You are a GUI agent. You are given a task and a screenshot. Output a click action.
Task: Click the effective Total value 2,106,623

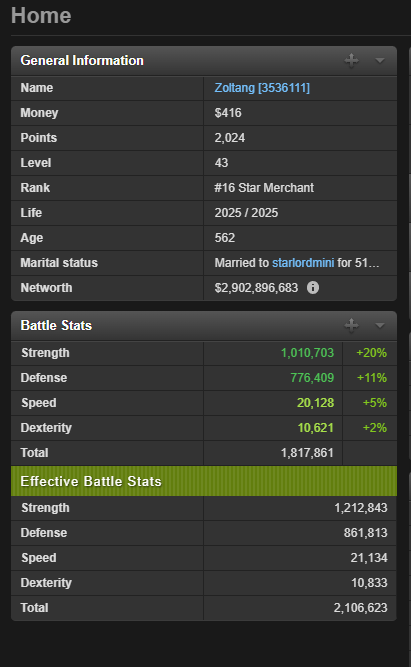point(360,608)
